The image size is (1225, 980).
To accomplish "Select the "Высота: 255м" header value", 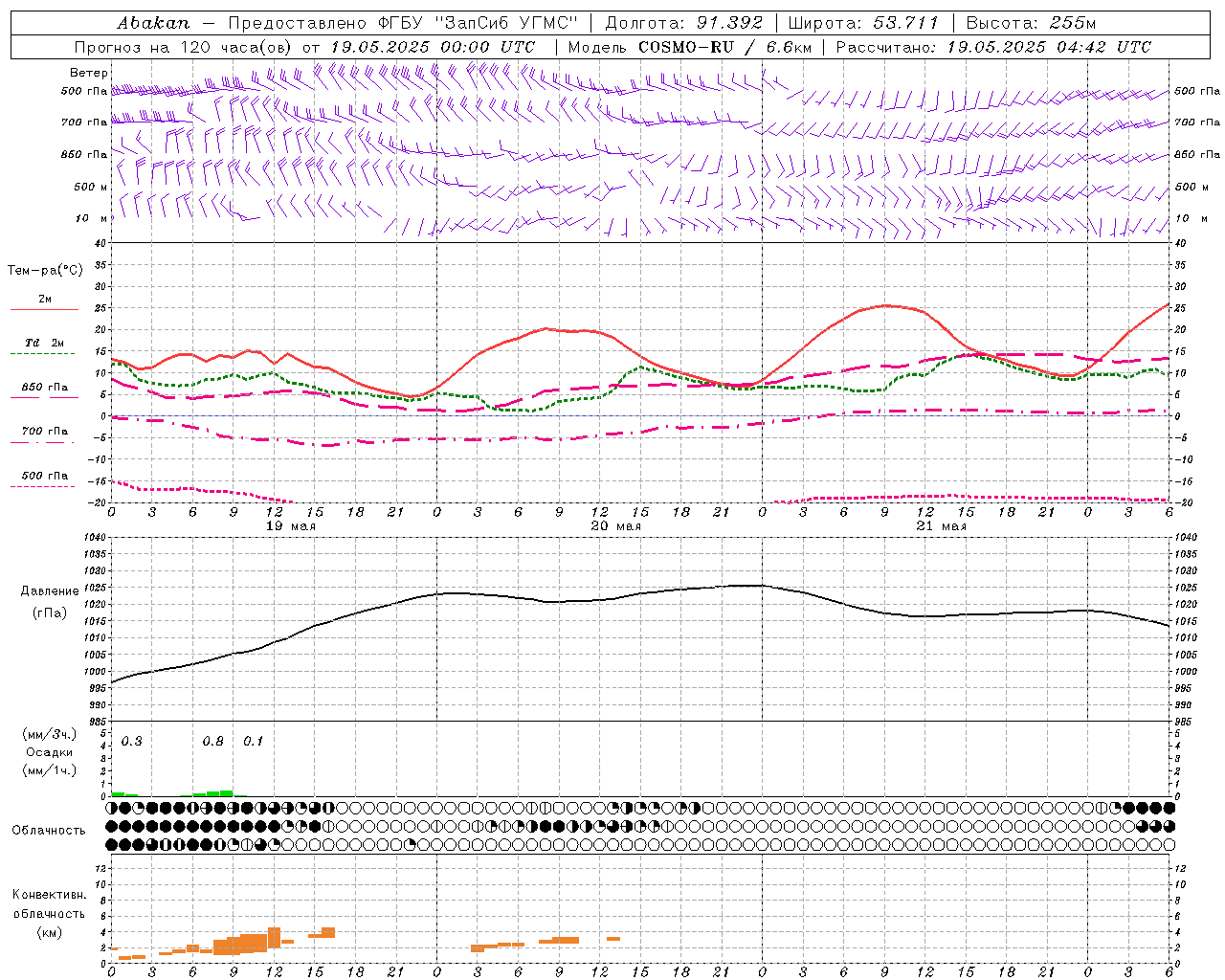I will point(1031,23).
